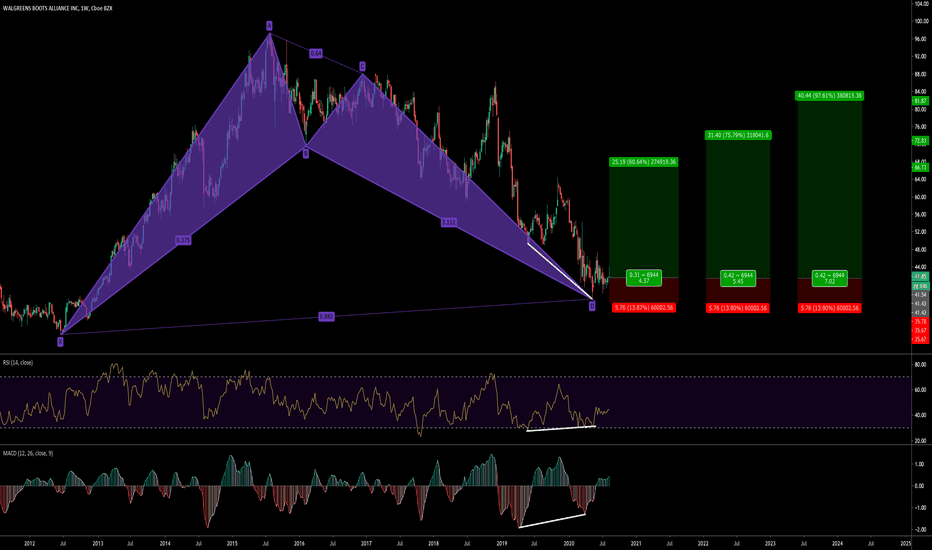Select the white divergence line in MACD pane

pyautogui.click(x=552, y=520)
